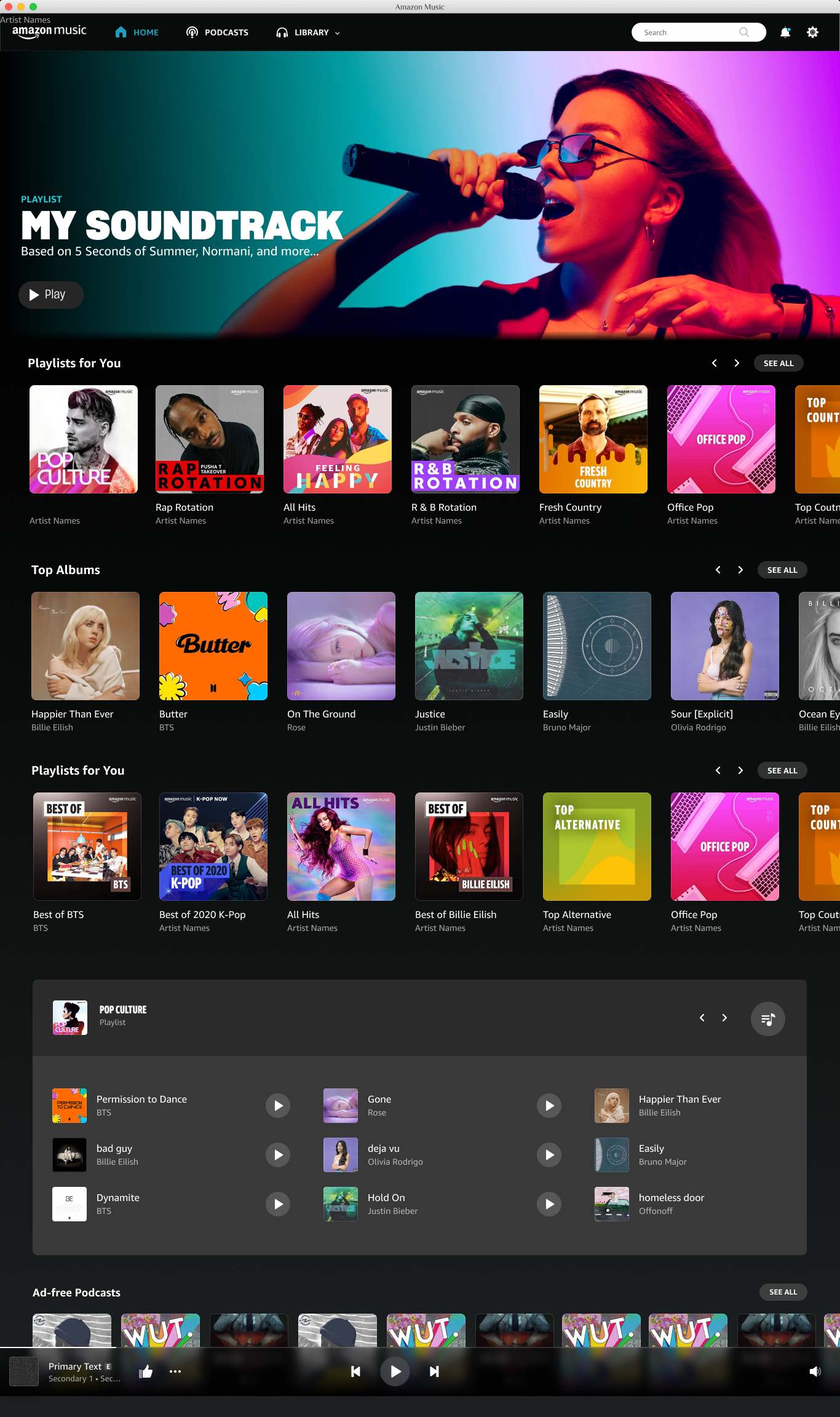Viewport: 840px width, 1417px height.
Task: Open Best of 2020 K-Pop playlist
Action: pos(213,847)
